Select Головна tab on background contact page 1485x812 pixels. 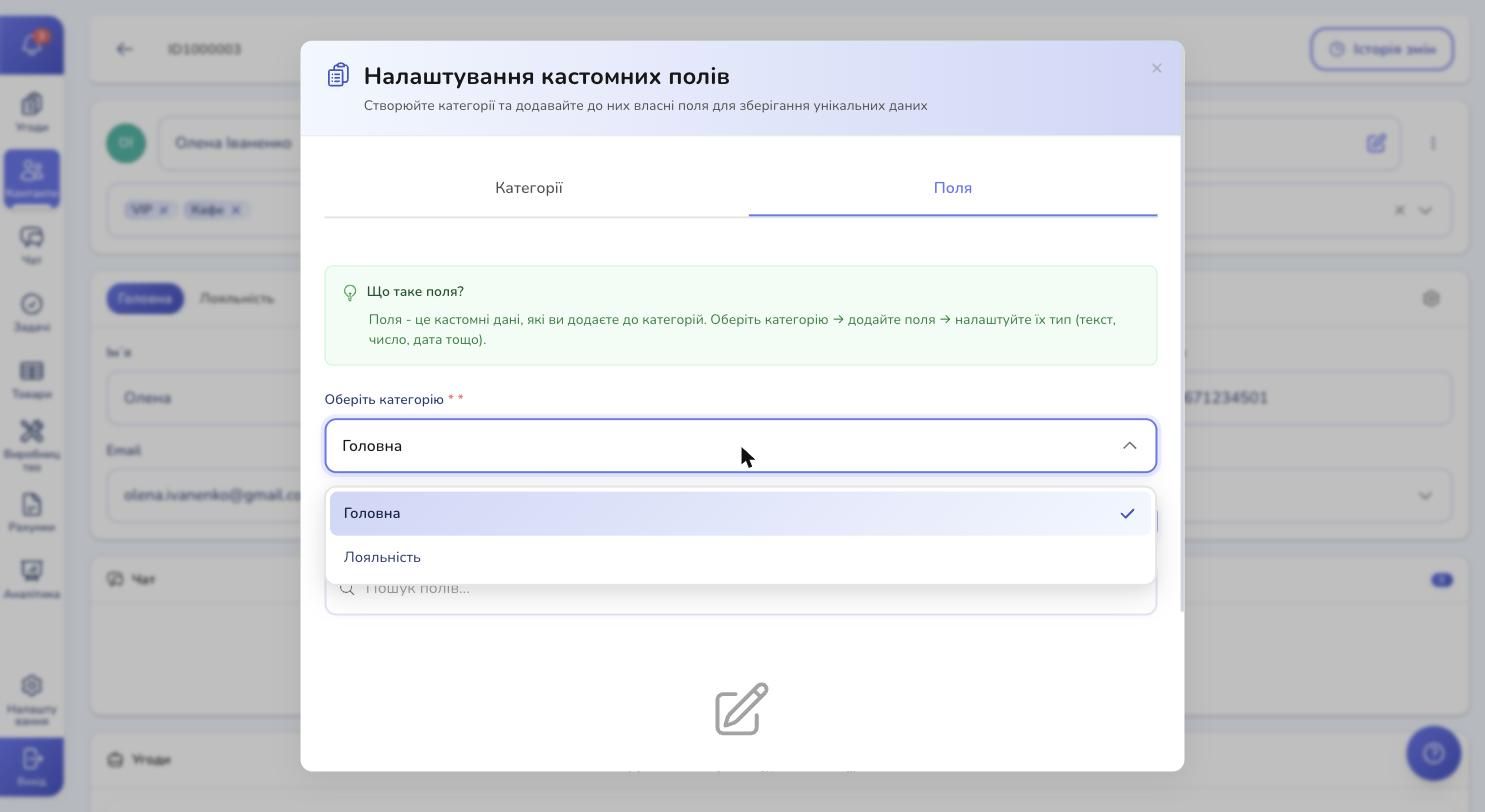tap(145, 298)
